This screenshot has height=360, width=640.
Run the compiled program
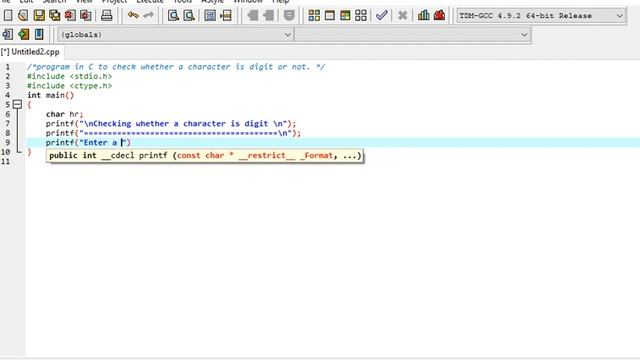click(x=329, y=16)
